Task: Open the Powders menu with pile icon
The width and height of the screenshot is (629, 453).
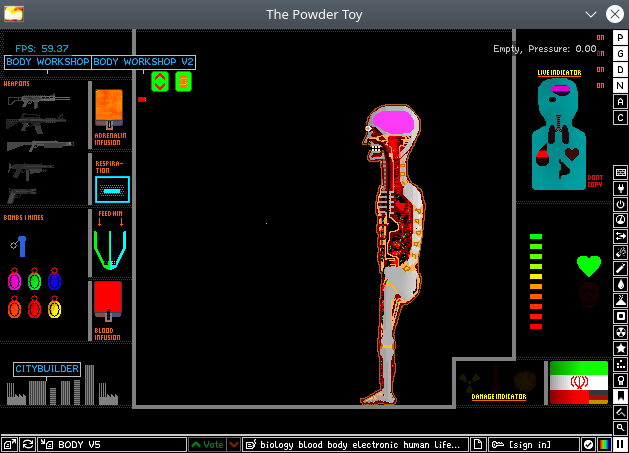Action: 621,301
